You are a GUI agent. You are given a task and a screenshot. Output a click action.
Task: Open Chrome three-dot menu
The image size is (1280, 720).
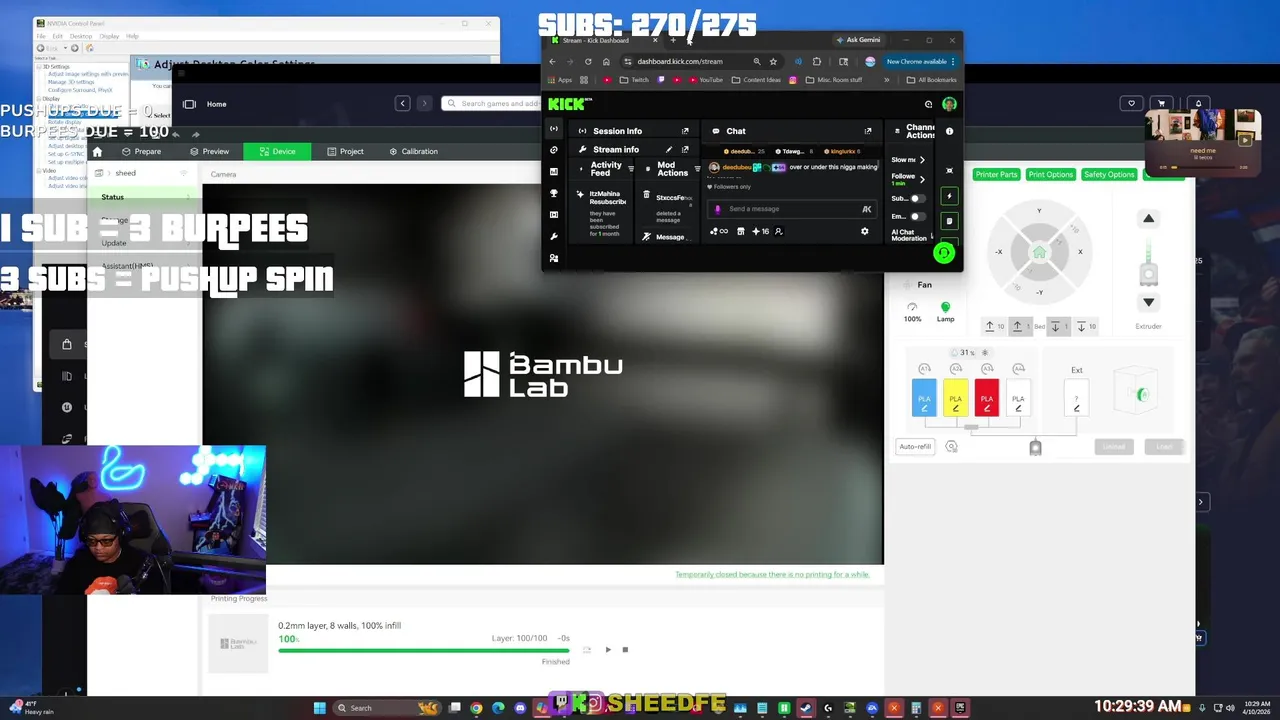[x=953, y=62]
